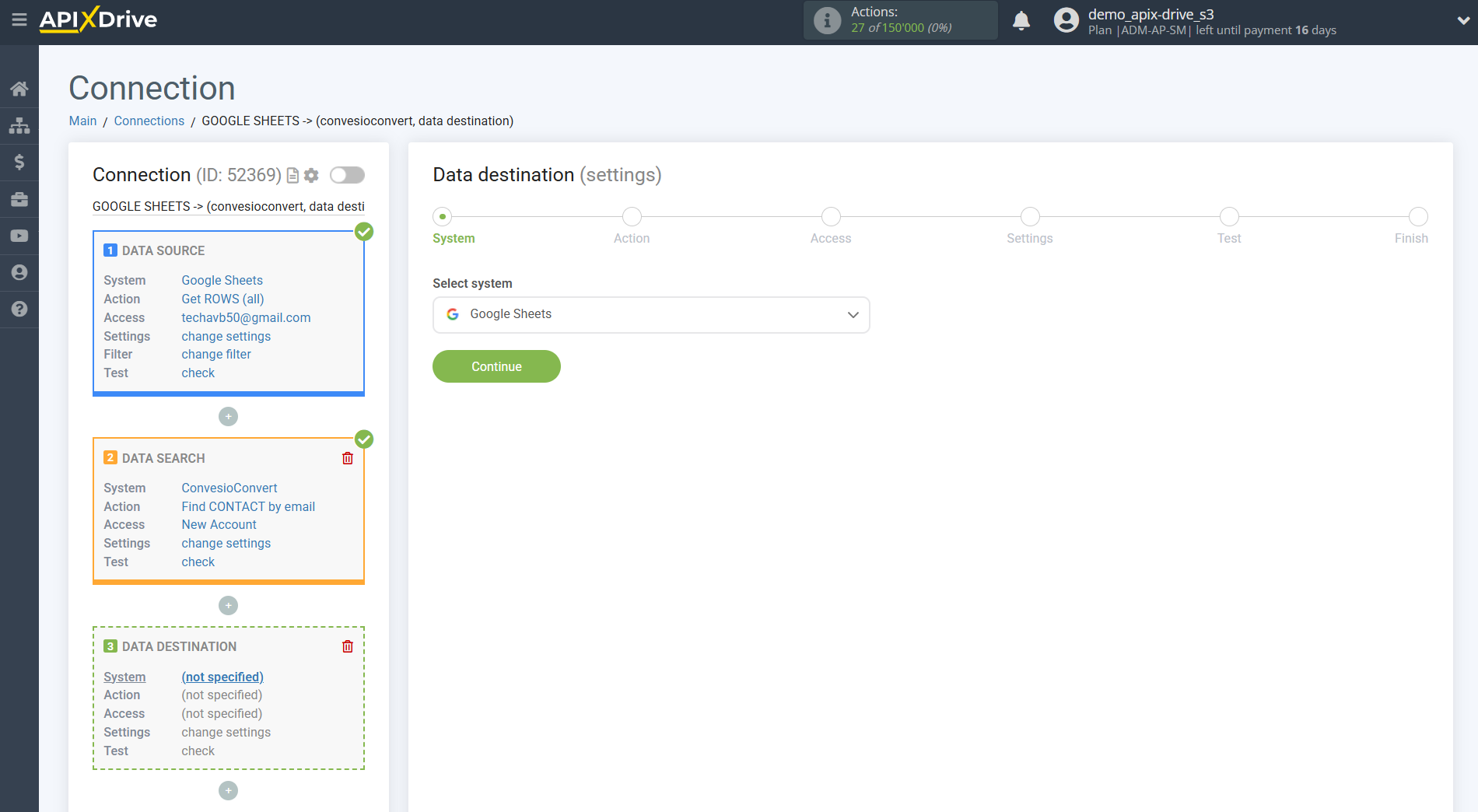Image resolution: width=1478 pixels, height=812 pixels.
Task: Go to Connections breadcrumb
Action: (x=149, y=121)
